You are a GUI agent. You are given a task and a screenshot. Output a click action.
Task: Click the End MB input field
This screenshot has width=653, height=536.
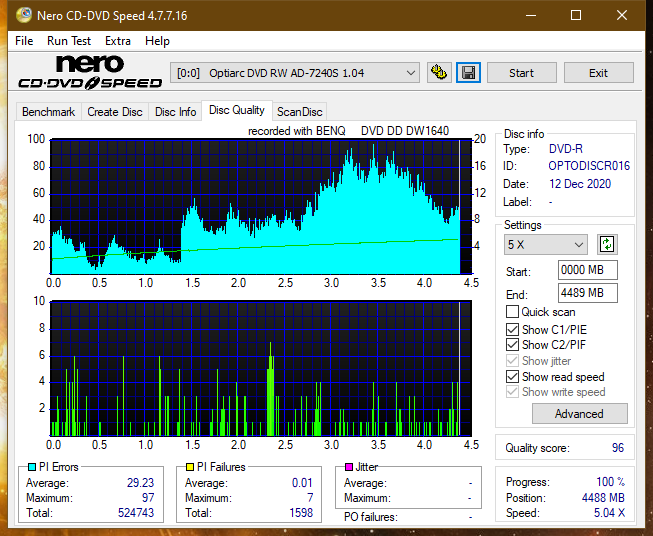pos(587,293)
